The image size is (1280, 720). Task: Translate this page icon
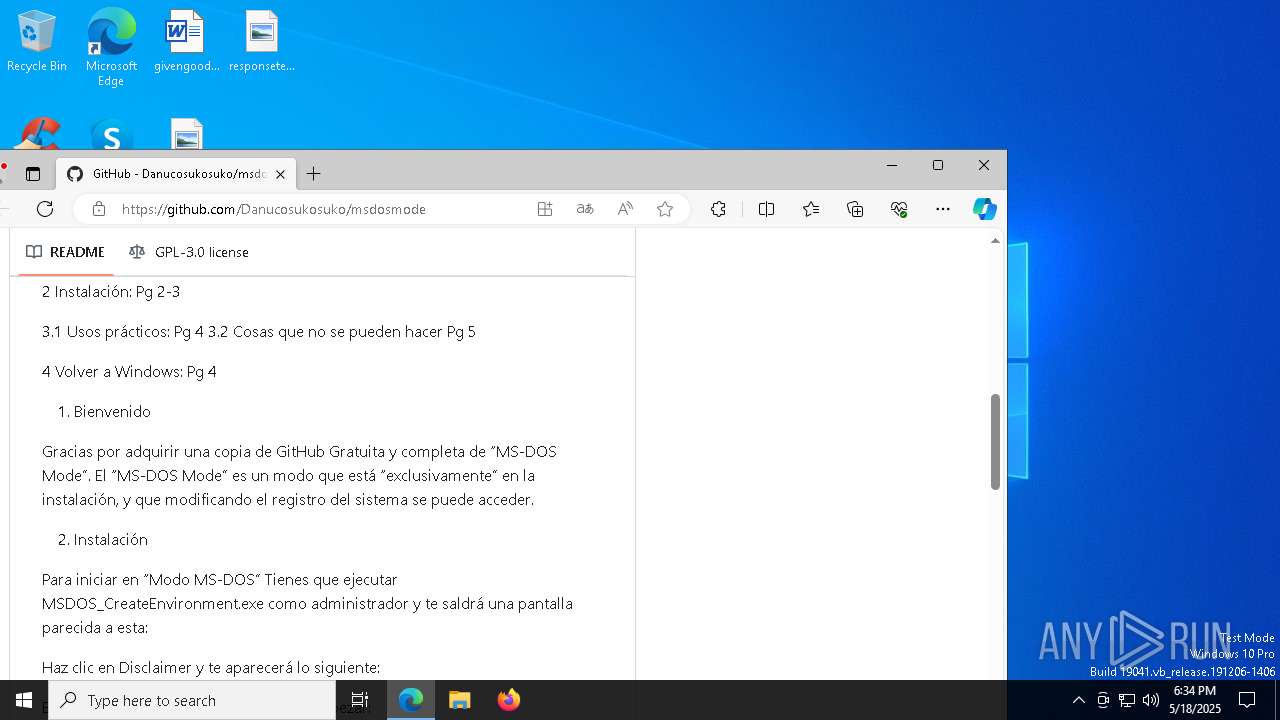click(x=585, y=209)
